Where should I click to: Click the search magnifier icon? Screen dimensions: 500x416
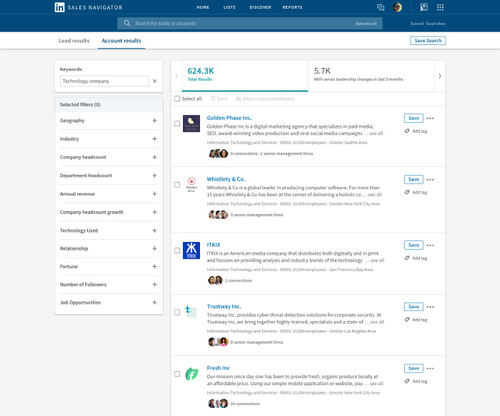tap(127, 23)
